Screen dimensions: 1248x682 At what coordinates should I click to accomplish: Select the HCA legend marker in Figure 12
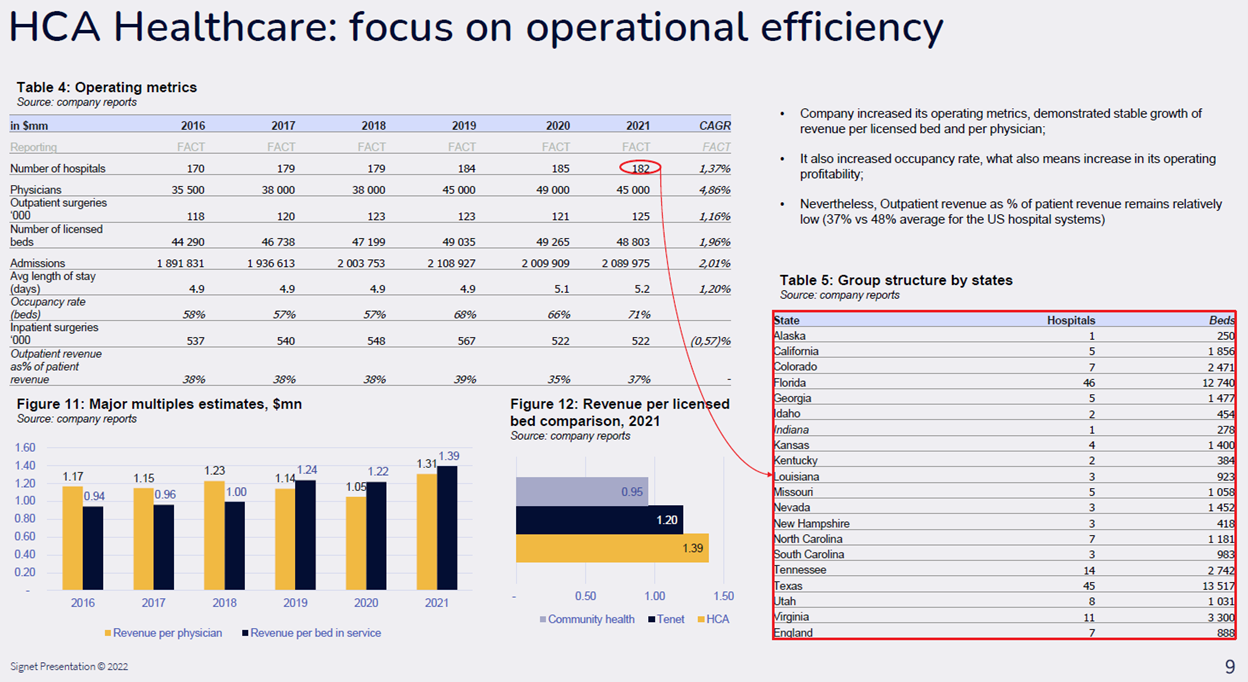click(699, 620)
